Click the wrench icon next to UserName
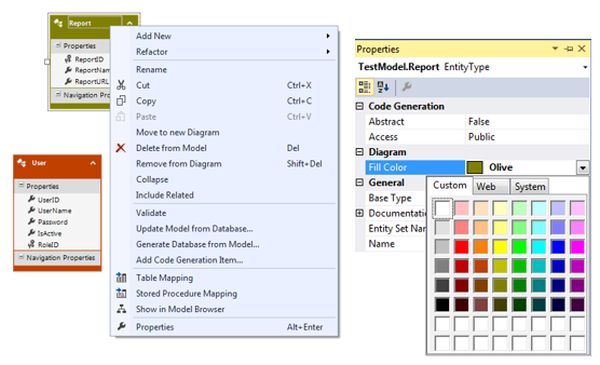600x365 pixels. 31,210
